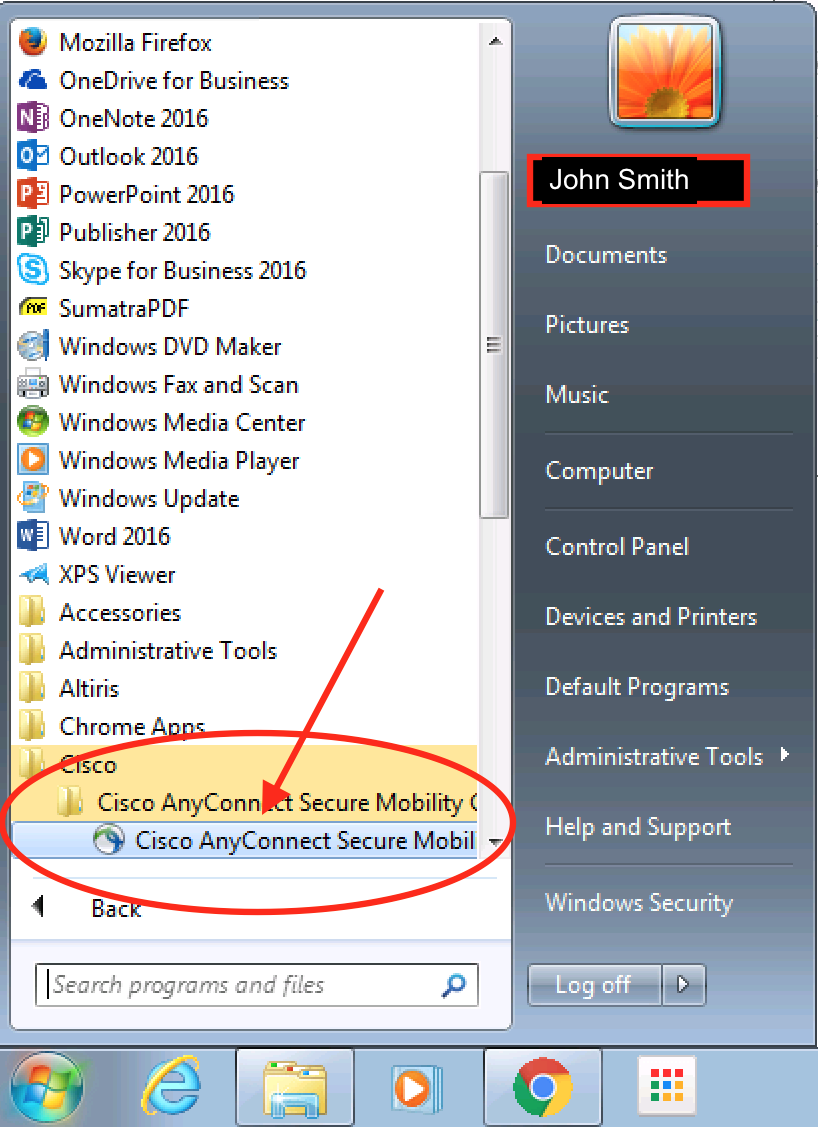Open the colorful grid apps taskbar icon

(x=666, y=1086)
